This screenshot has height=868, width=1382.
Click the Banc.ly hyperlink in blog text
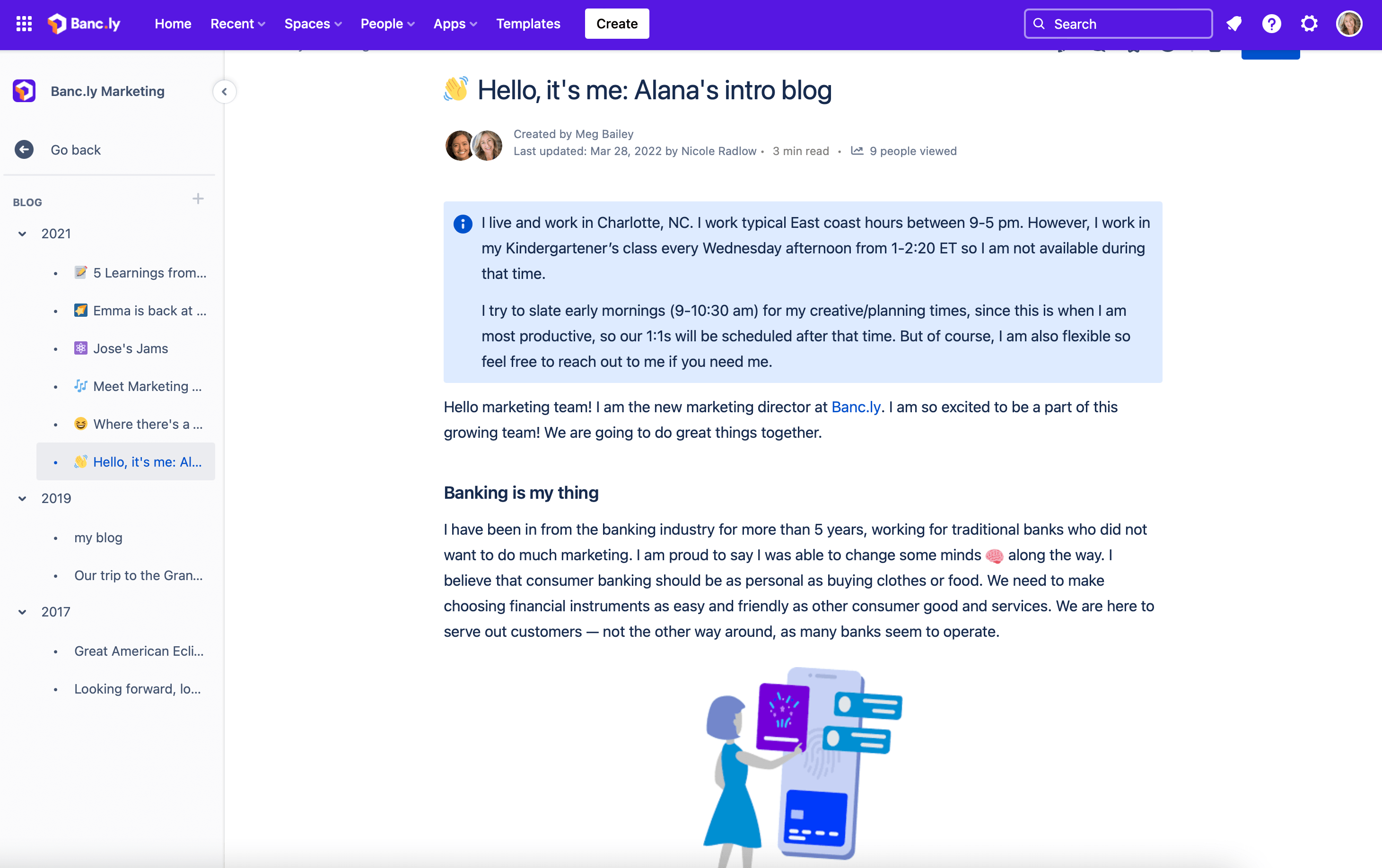pyautogui.click(x=856, y=408)
